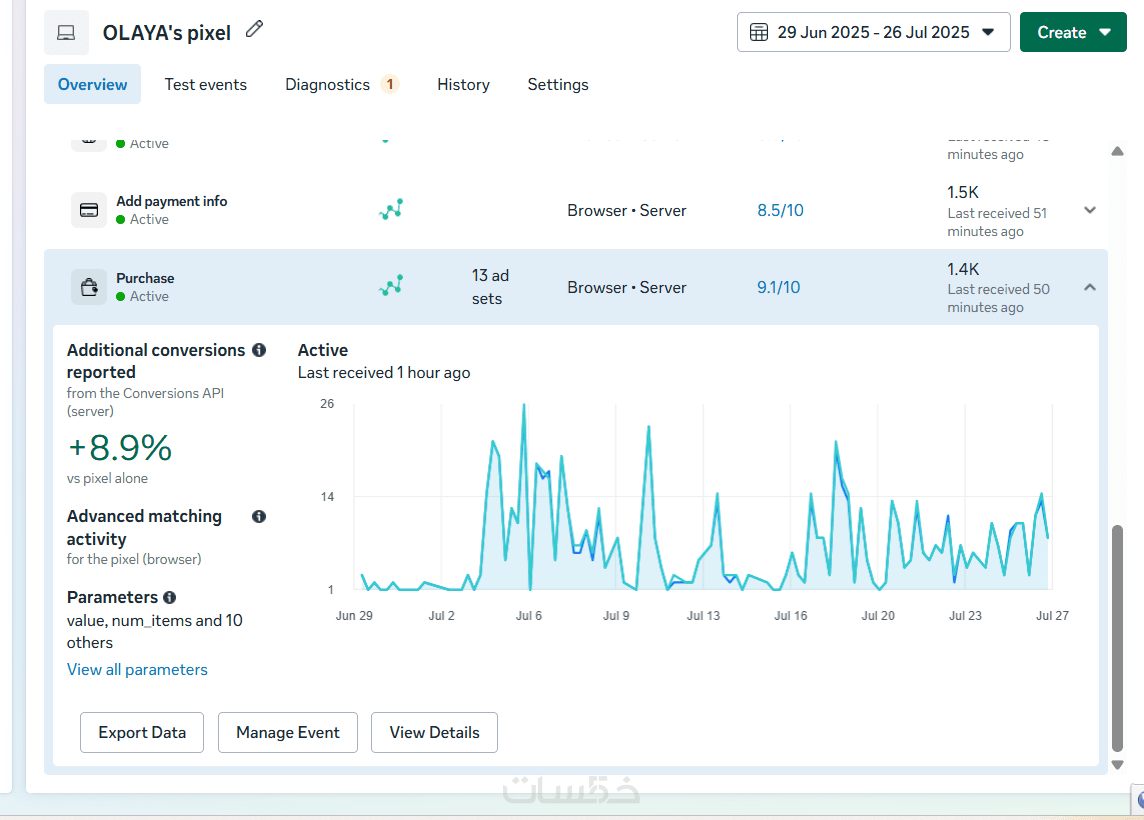
Task: Click the pencil edit icon beside OLAYA's pixel
Action: pyautogui.click(x=254, y=29)
